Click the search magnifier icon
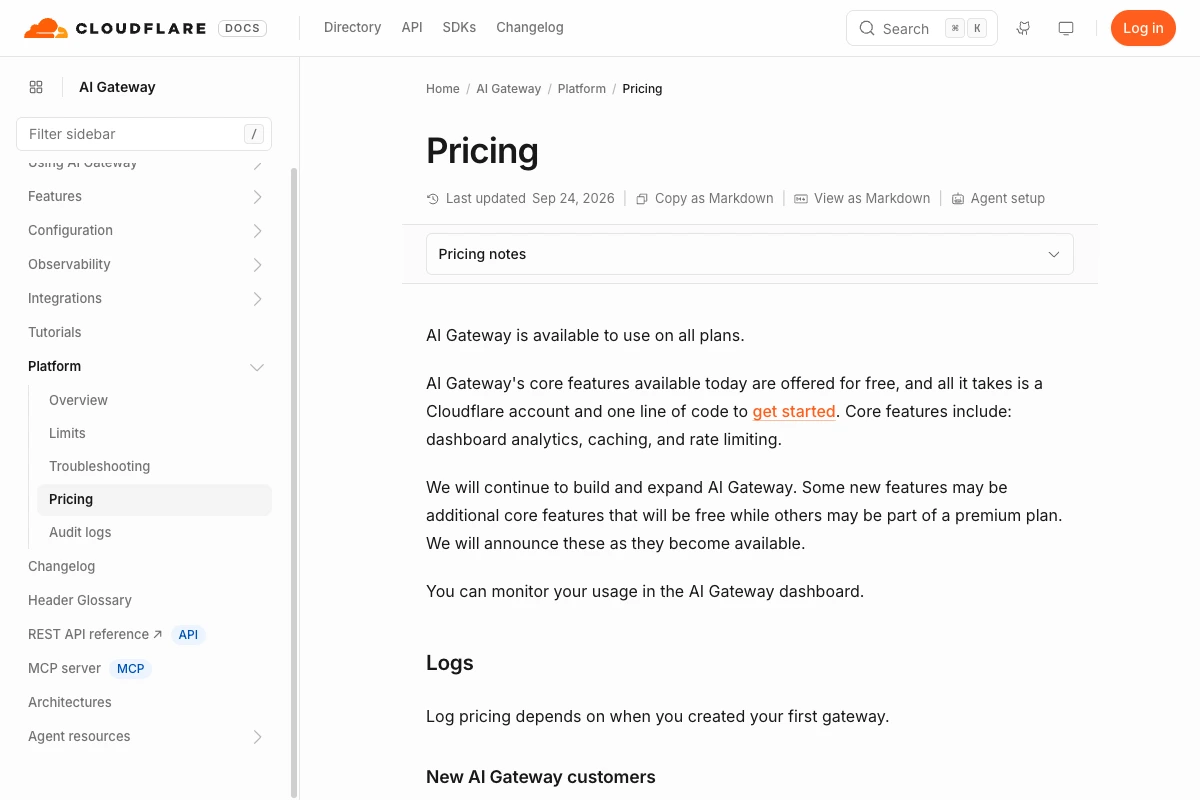Screen dimensions: 1200x800 tap(867, 28)
